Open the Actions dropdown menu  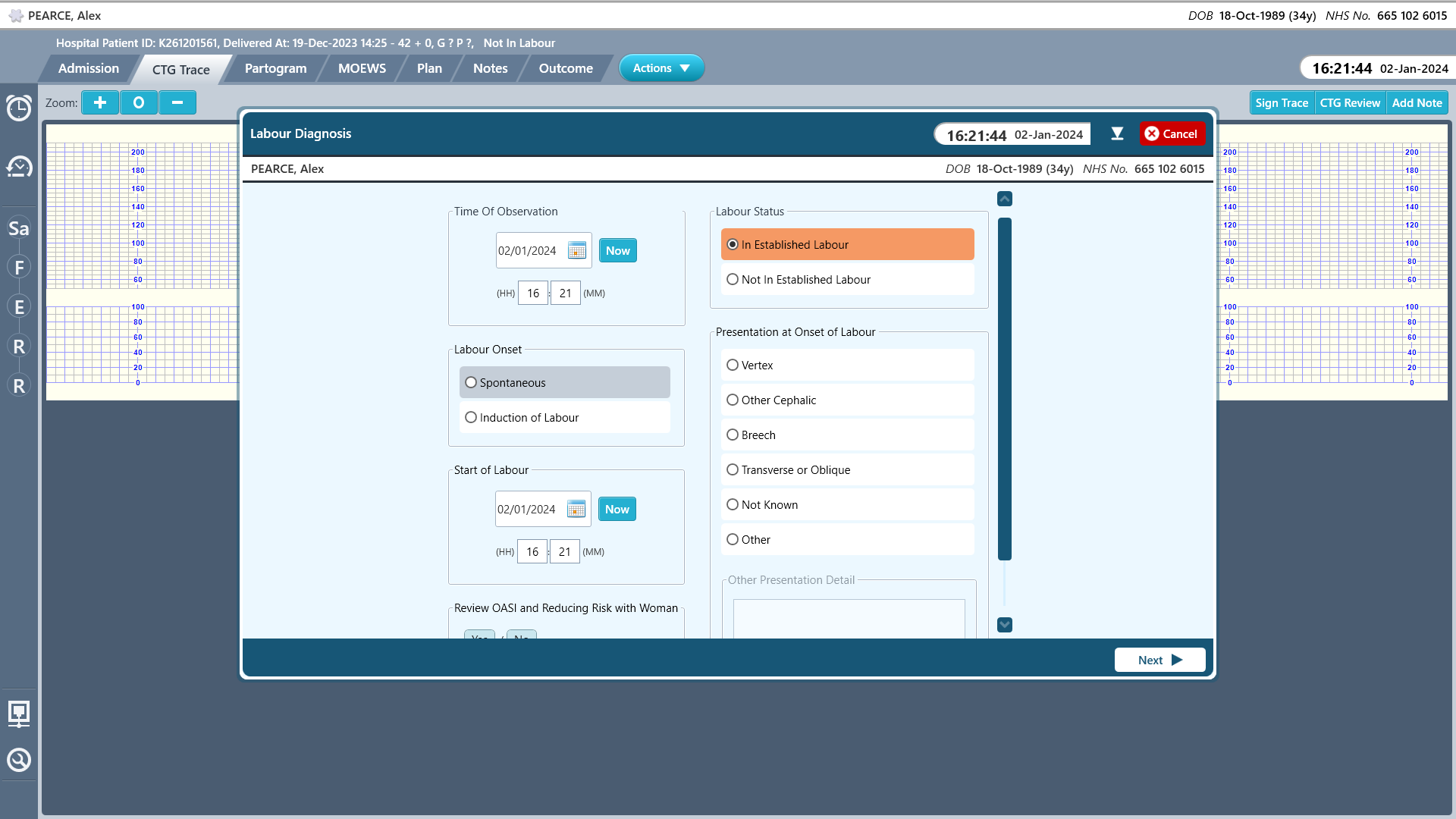click(661, 68)
